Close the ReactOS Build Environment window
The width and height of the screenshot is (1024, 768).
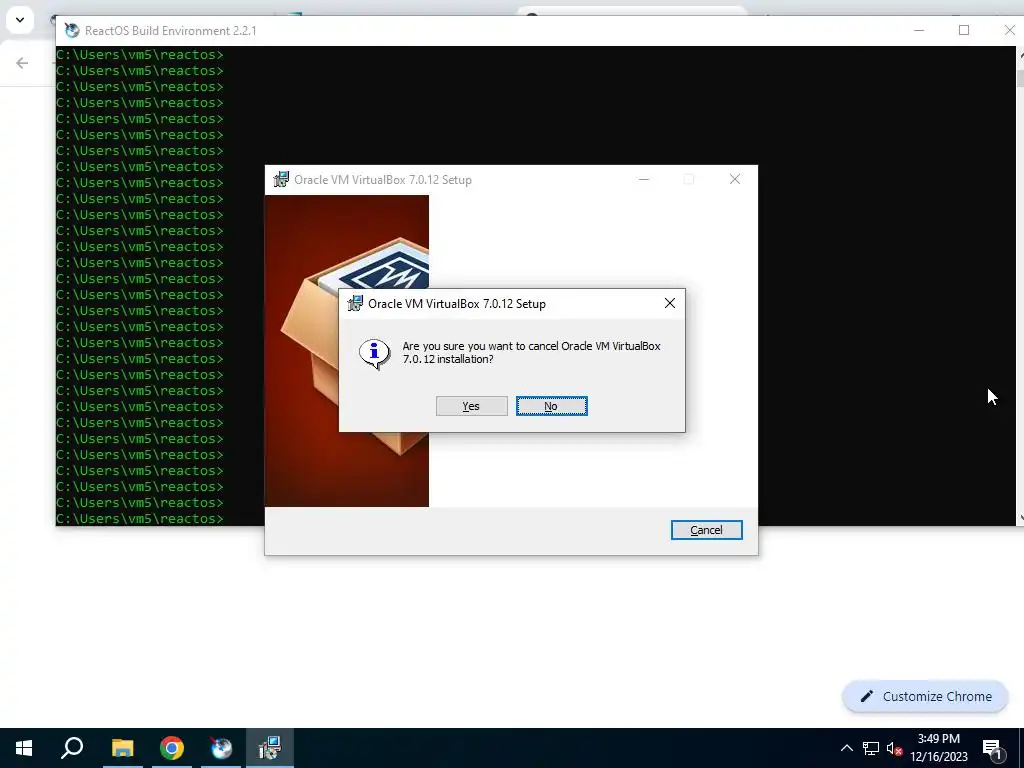(x=1008, y=30)
